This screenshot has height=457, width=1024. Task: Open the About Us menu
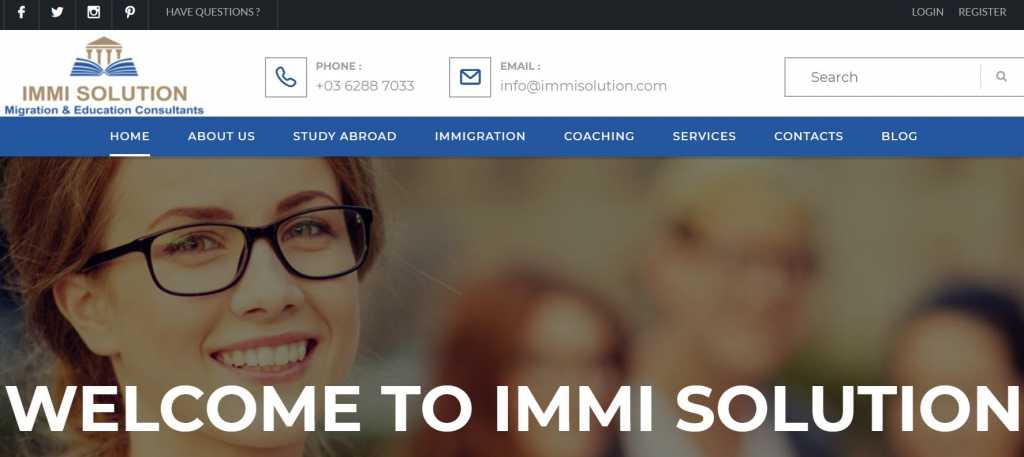pos(221,136)
